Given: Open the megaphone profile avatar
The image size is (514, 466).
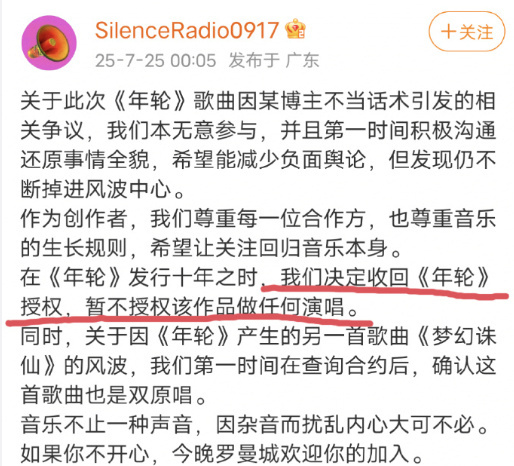Looking at the screenshot, I should click(49, 43).
